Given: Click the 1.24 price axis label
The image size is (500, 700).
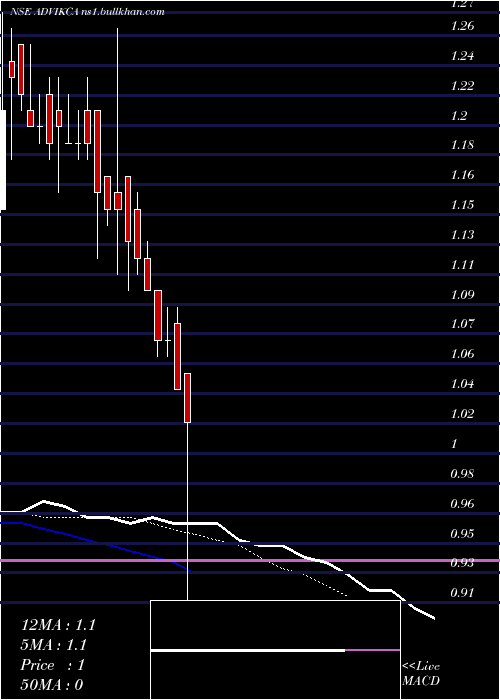Looking at the screenshot, I should point(462,56).
